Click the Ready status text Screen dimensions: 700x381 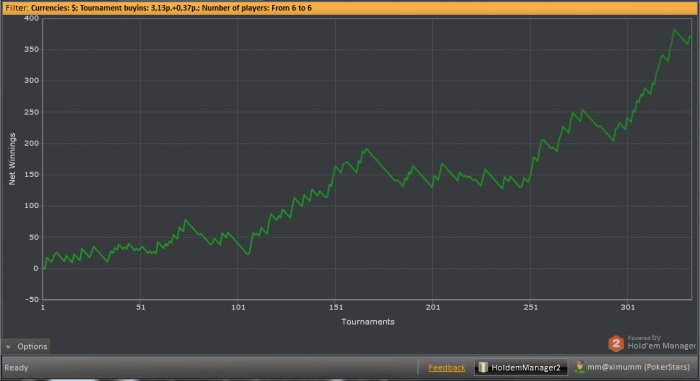click(x=16, y=368)
